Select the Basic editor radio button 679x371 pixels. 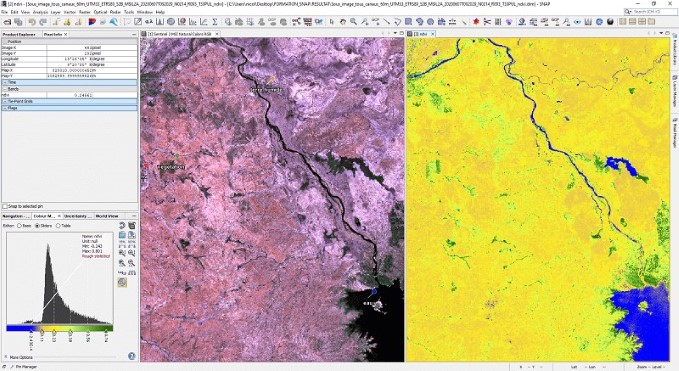[19, 226]
